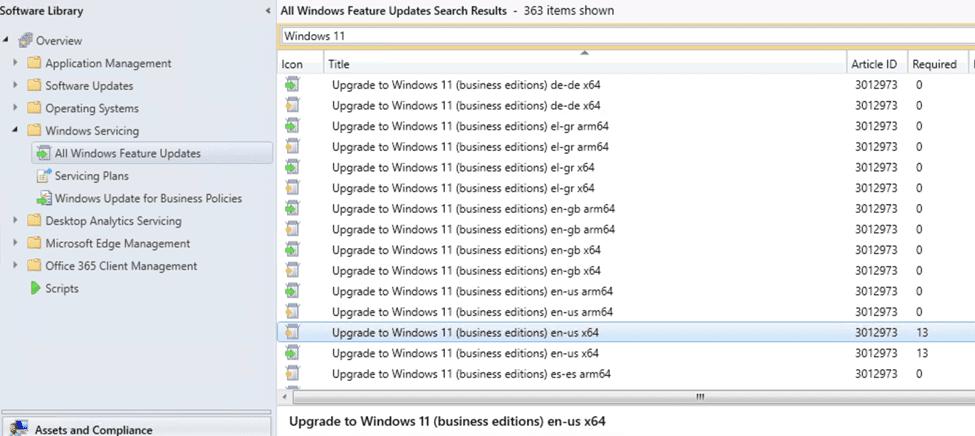This screenshot has width=975, height=436.
Task: Sort results by the Title column header
Action: coord(584,64)
